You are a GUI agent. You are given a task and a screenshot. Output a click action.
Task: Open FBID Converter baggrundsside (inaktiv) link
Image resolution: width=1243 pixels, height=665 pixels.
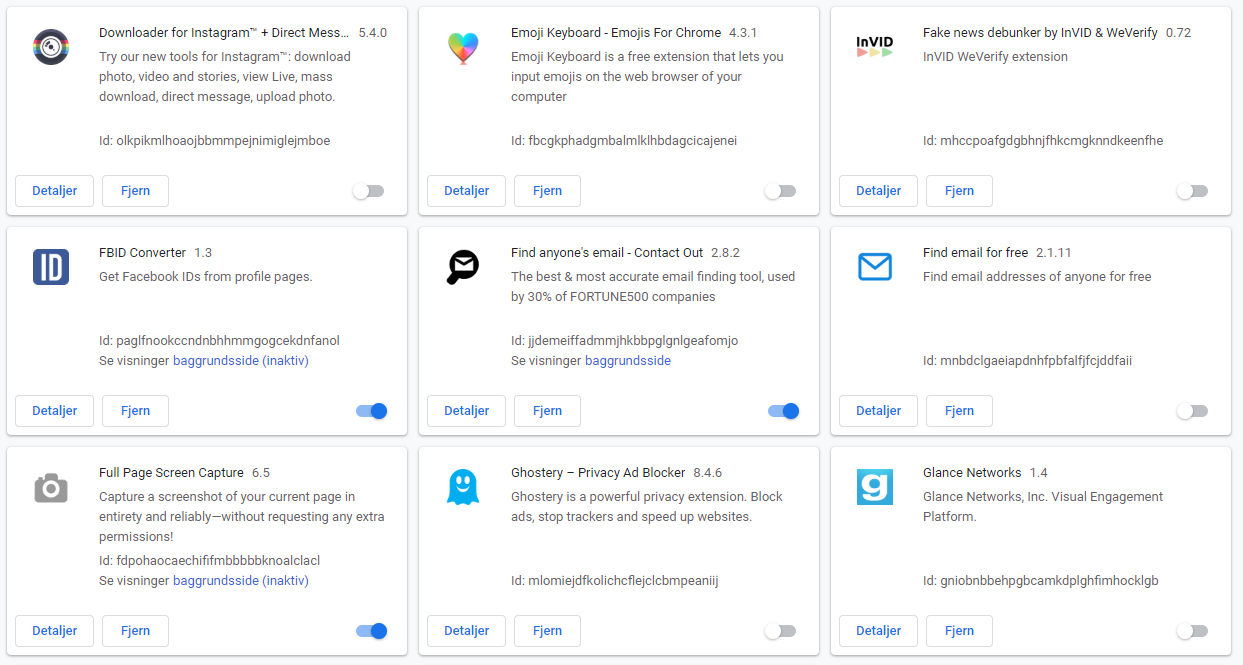click(x=241, y=361)
